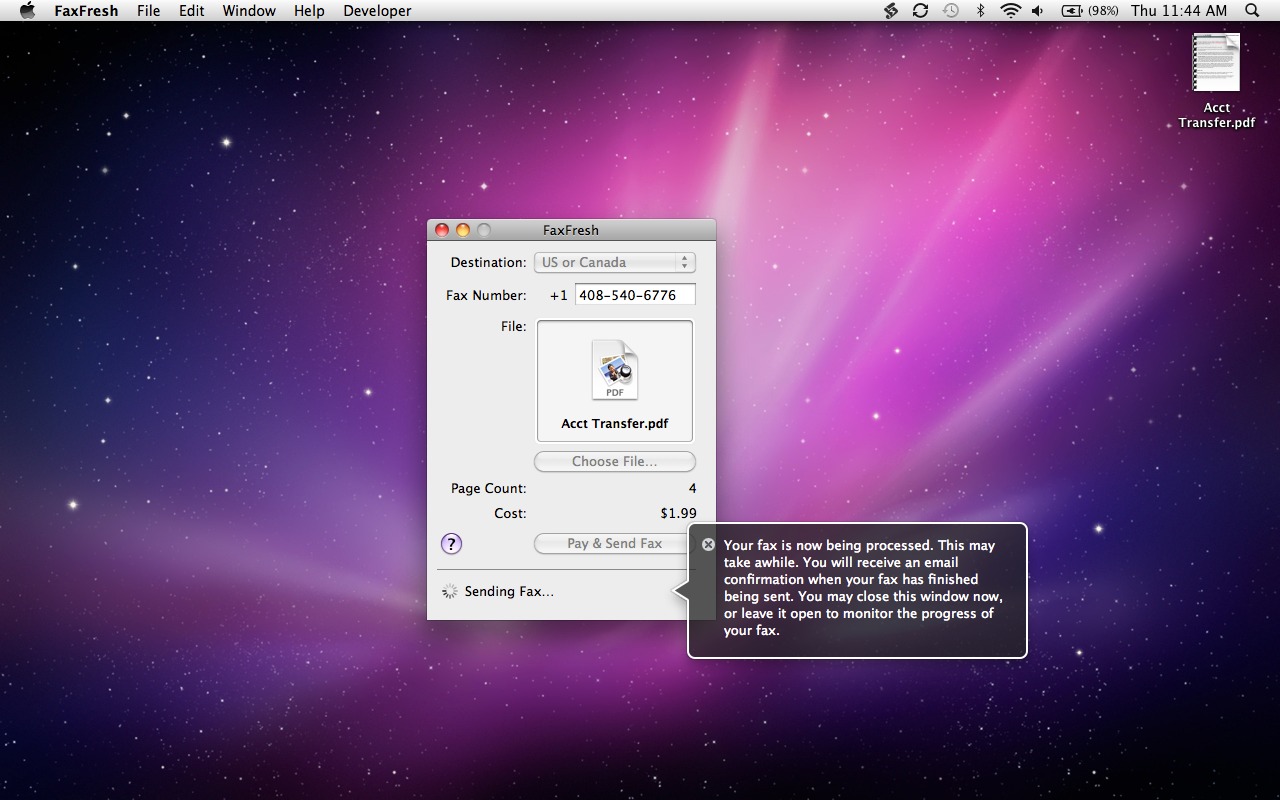Click the Bluetooth menu bar icon
The height and width of the screenshot is (800, 1280).
[x=980, y=11]
